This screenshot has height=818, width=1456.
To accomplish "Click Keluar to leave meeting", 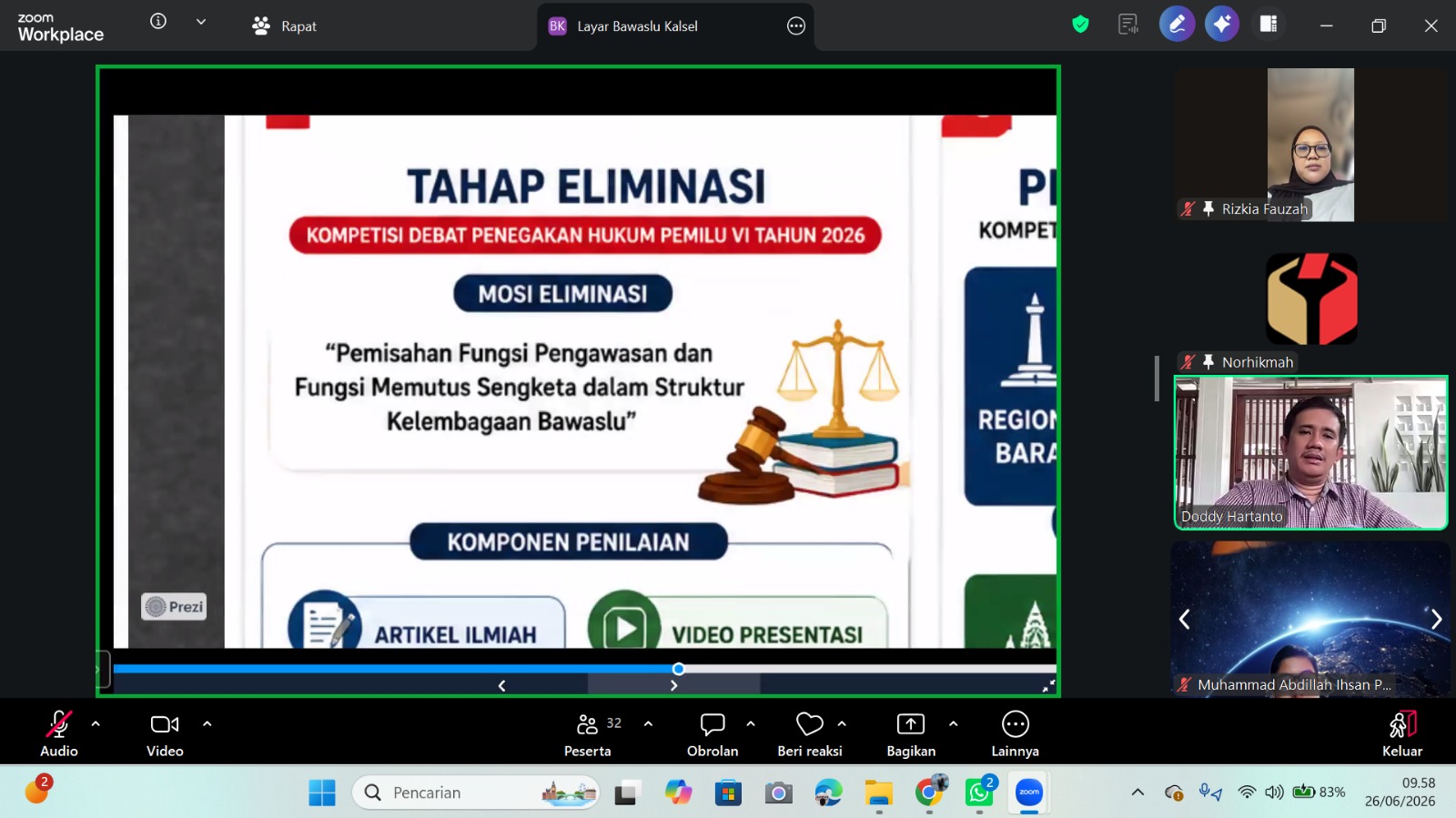I will pyautogui.click(x=1402, y=733).
